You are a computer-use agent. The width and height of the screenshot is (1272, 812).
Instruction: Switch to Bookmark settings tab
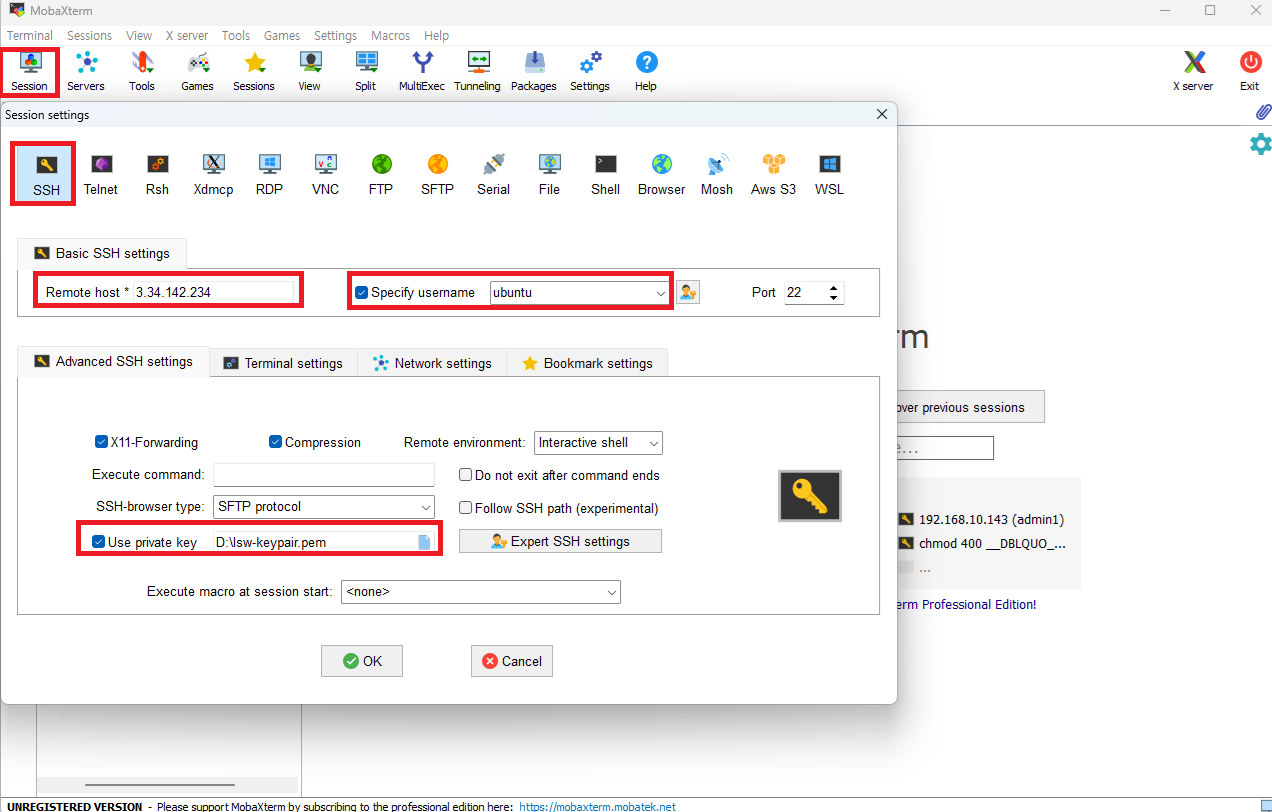pyautogui.click(x=587, y=363)
